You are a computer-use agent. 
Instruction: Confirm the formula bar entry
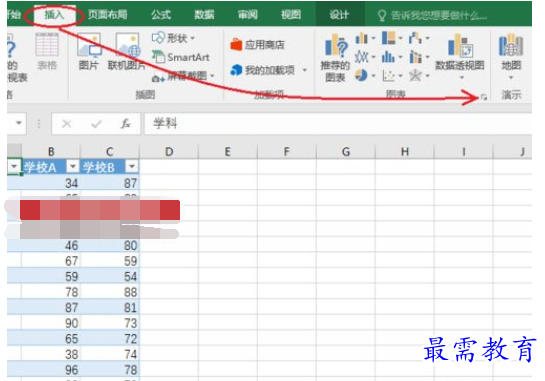tap(96, 123)
